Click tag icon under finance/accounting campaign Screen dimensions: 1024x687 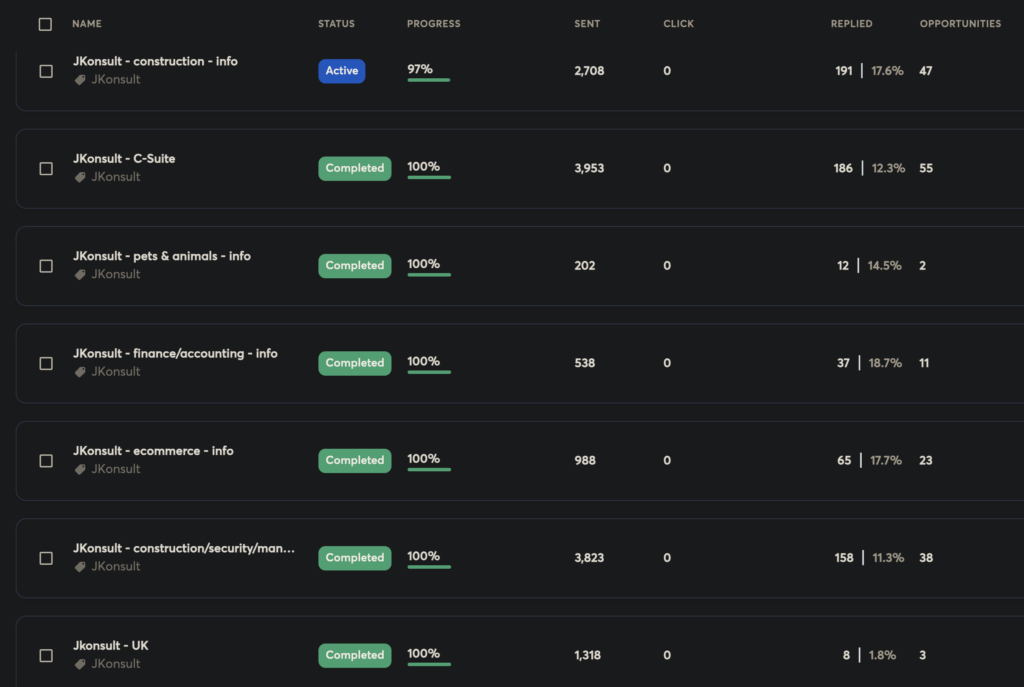click(x=81, y=372)
